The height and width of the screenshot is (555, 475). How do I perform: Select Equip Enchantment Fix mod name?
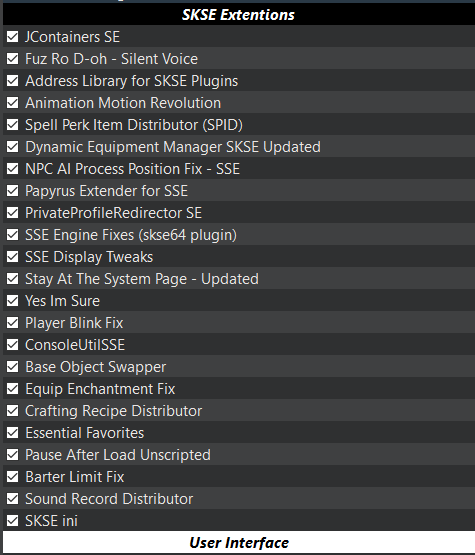pos(100,389)
